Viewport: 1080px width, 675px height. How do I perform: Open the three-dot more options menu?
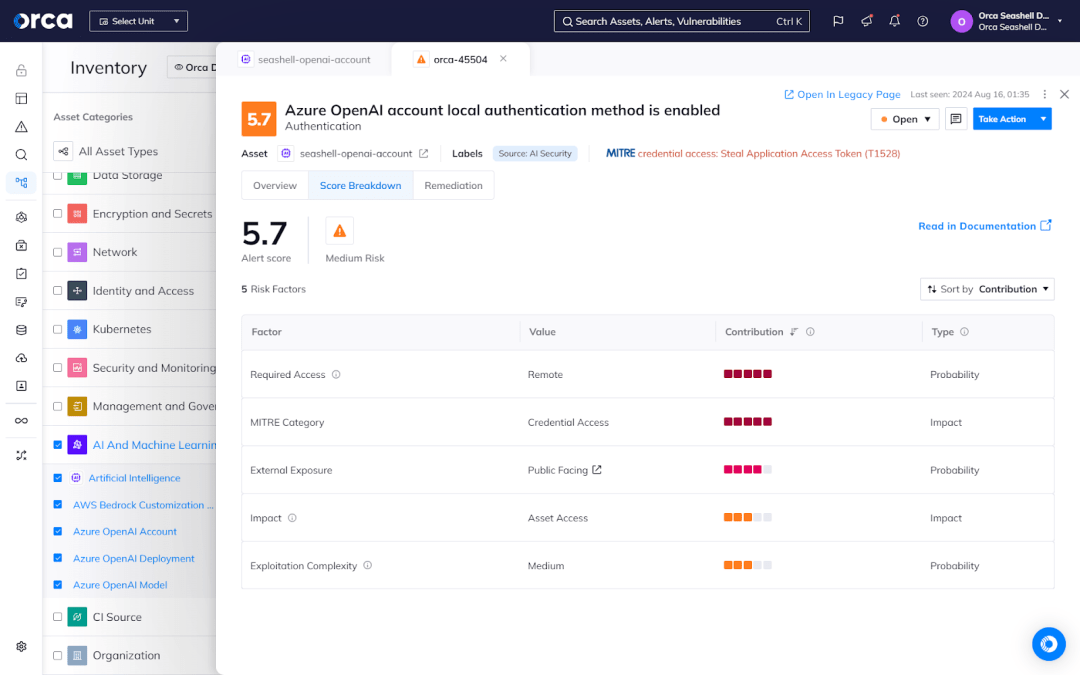pyautogui.click(x=1045, y=94)
